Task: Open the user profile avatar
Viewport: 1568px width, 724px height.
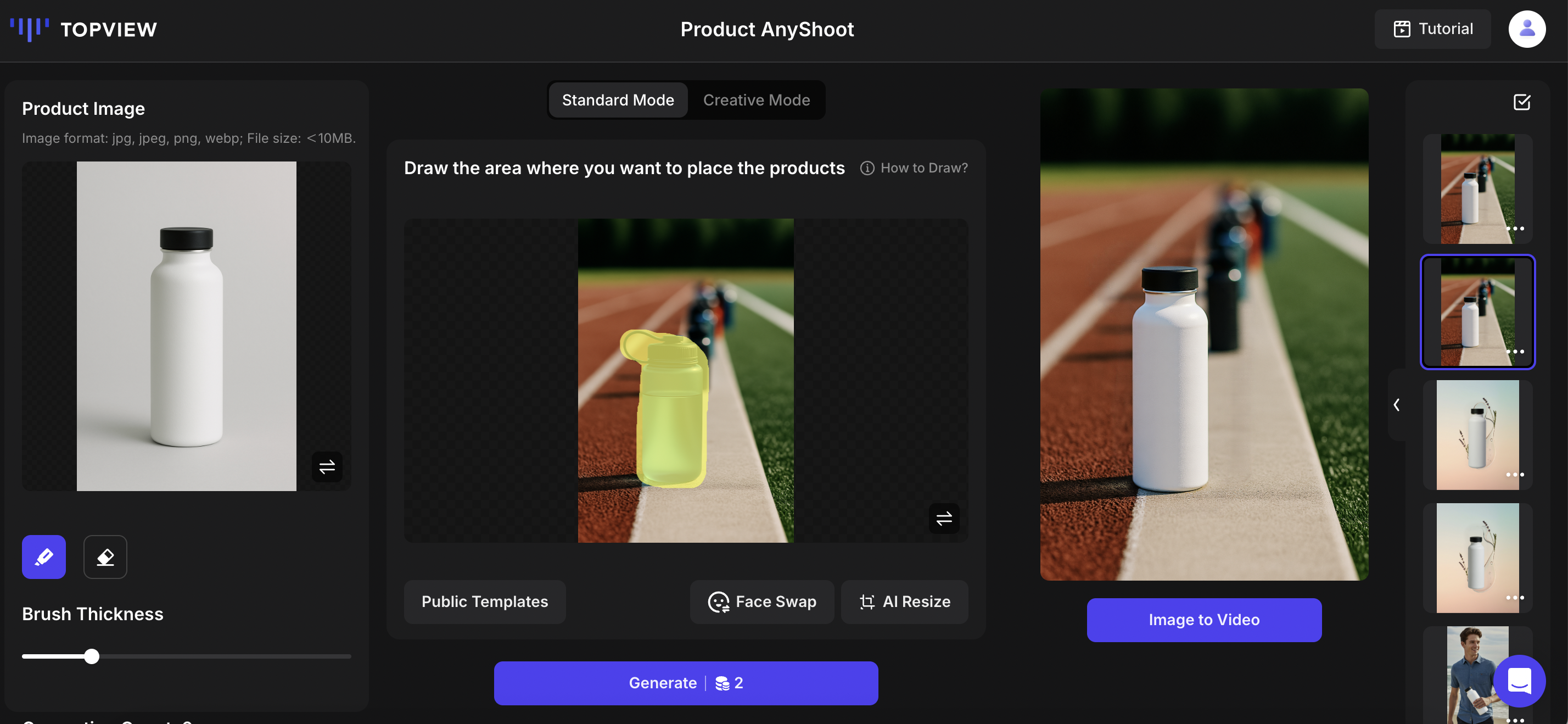Action: [x=1526, y=29]
